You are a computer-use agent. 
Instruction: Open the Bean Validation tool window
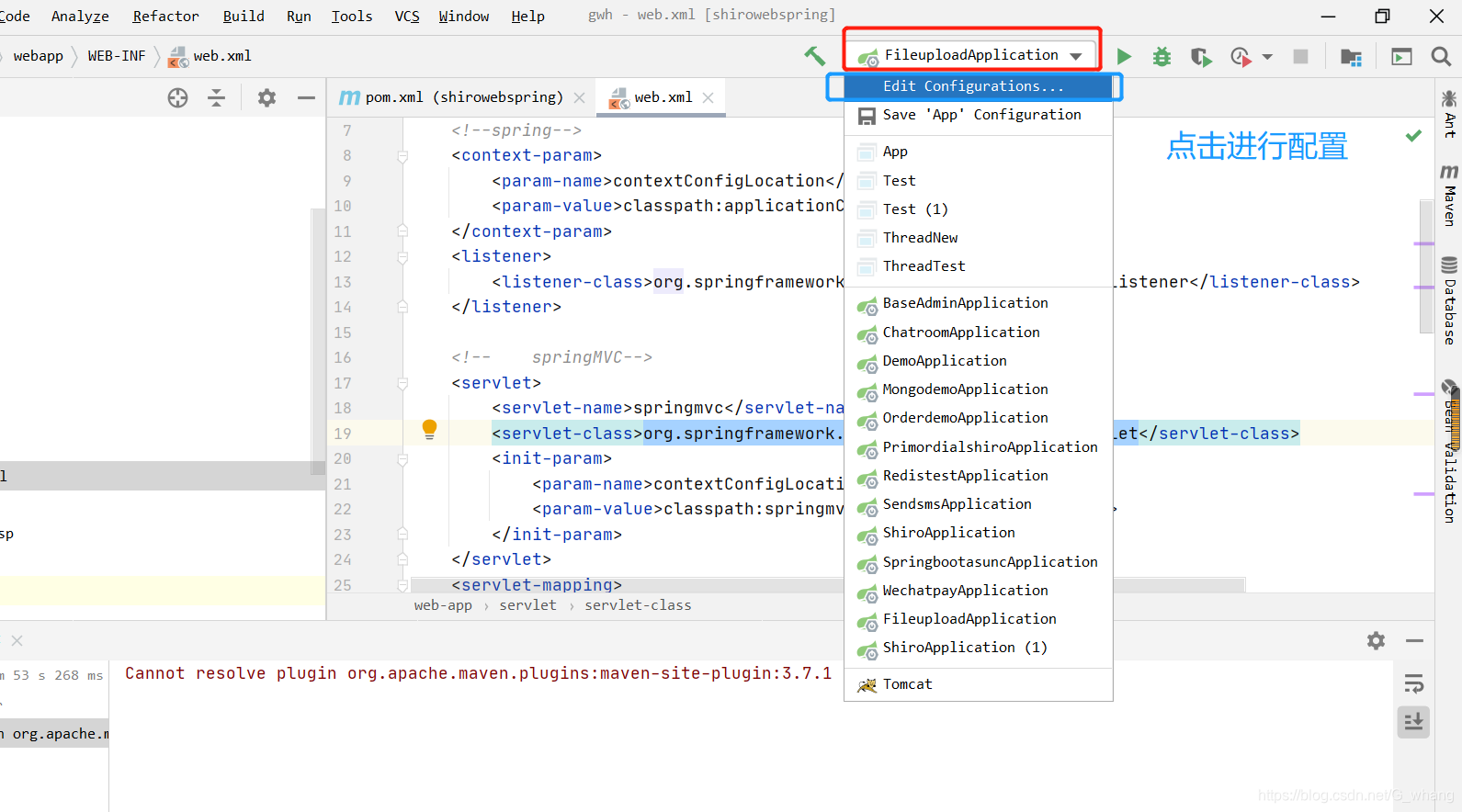[1449, 452]
